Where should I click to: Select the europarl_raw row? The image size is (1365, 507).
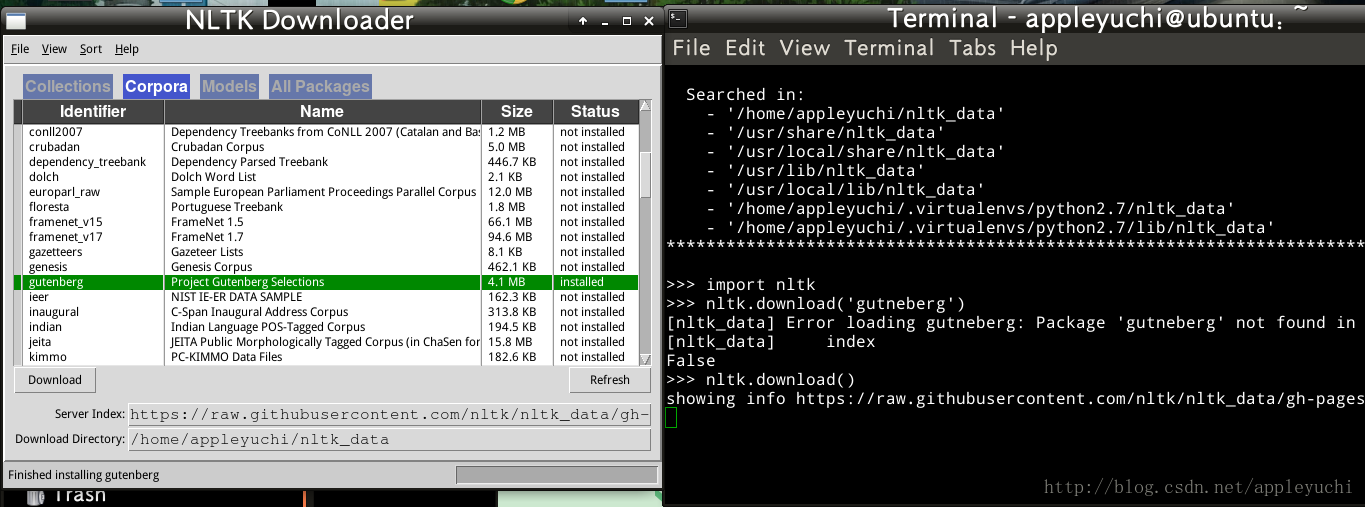(326, 192)
